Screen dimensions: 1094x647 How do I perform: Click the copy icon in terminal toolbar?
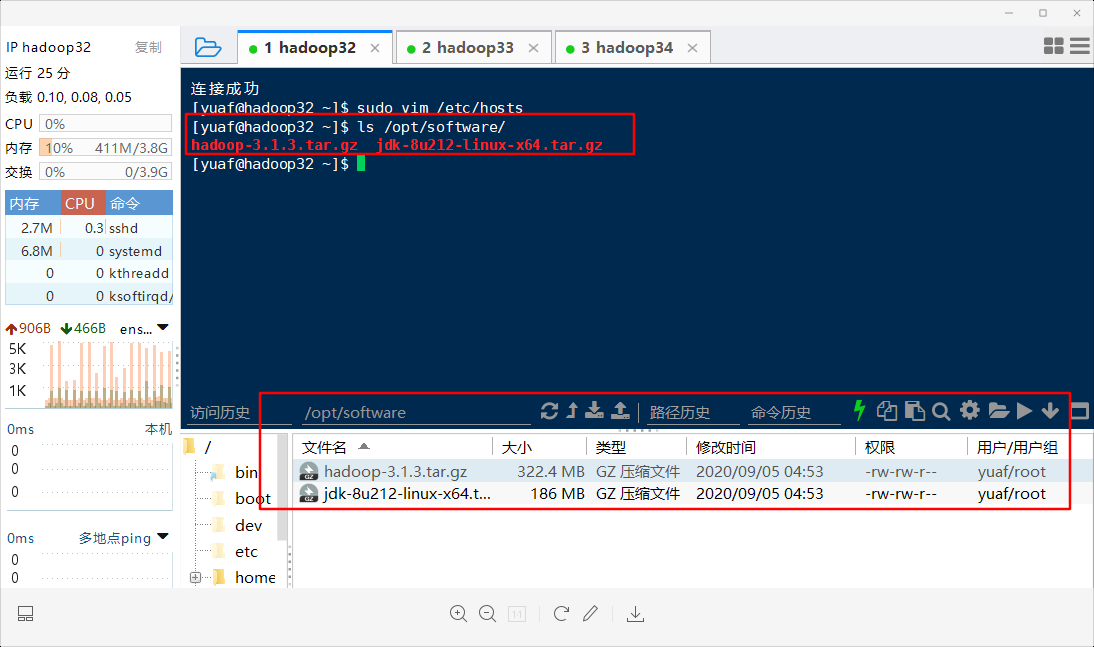[x=887, y=411]
